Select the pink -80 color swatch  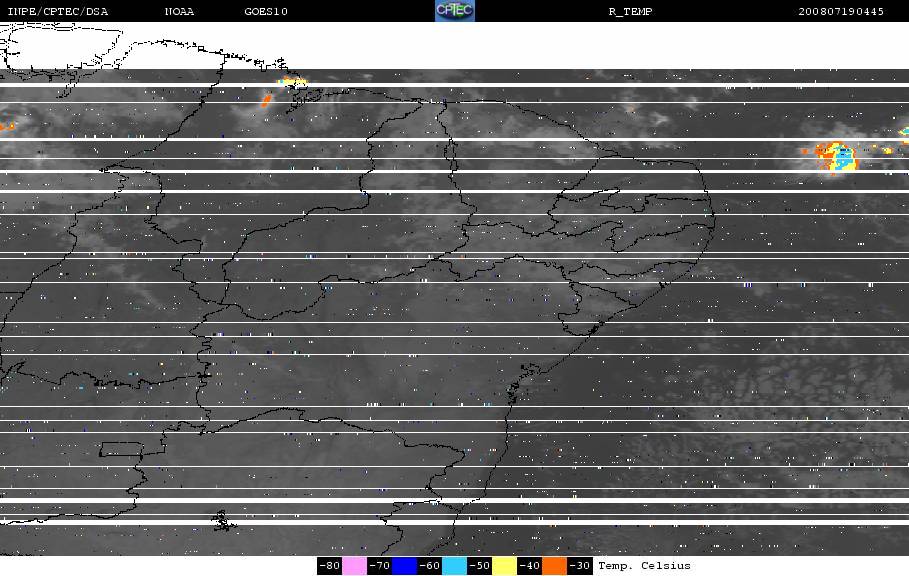354,566
